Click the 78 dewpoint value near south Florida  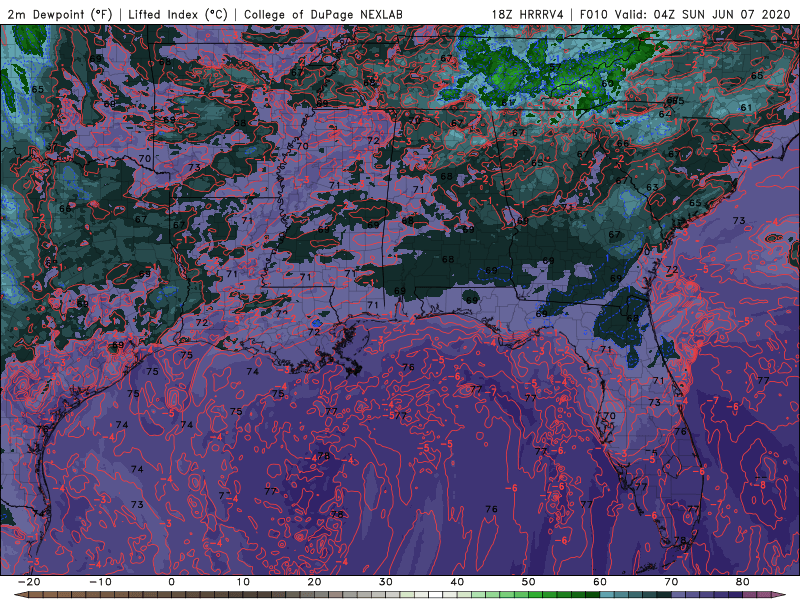680,540
